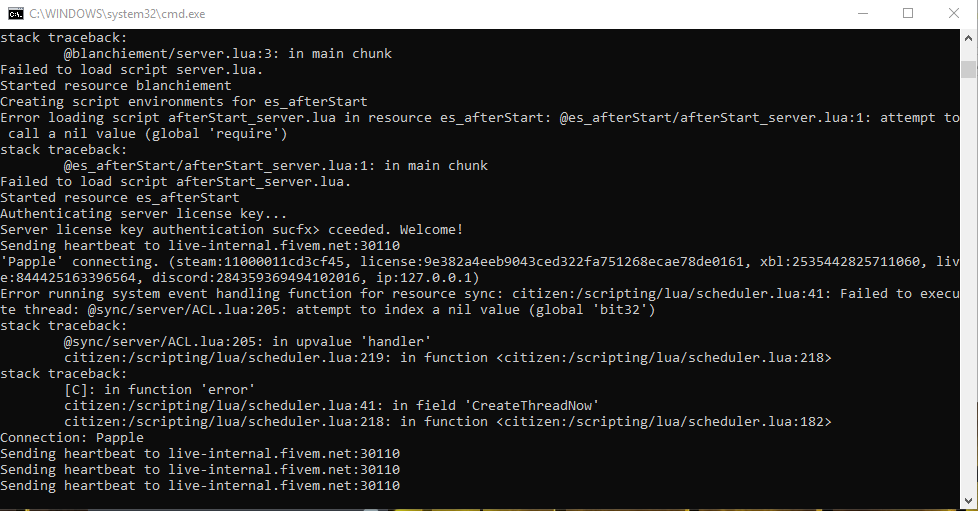Minimize the command prompt window
This screenshot has width=978, height=511.
point(863,14)
